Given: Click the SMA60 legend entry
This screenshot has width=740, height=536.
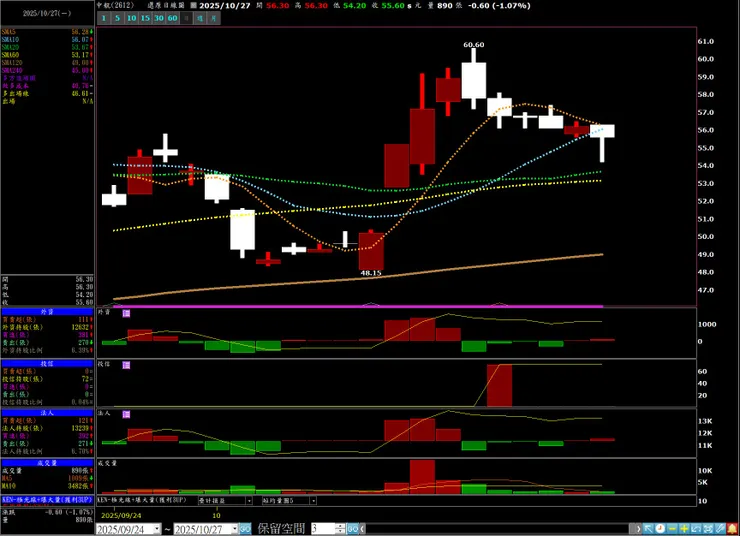Looking at the screenshot, I should [x=47, y=55].
